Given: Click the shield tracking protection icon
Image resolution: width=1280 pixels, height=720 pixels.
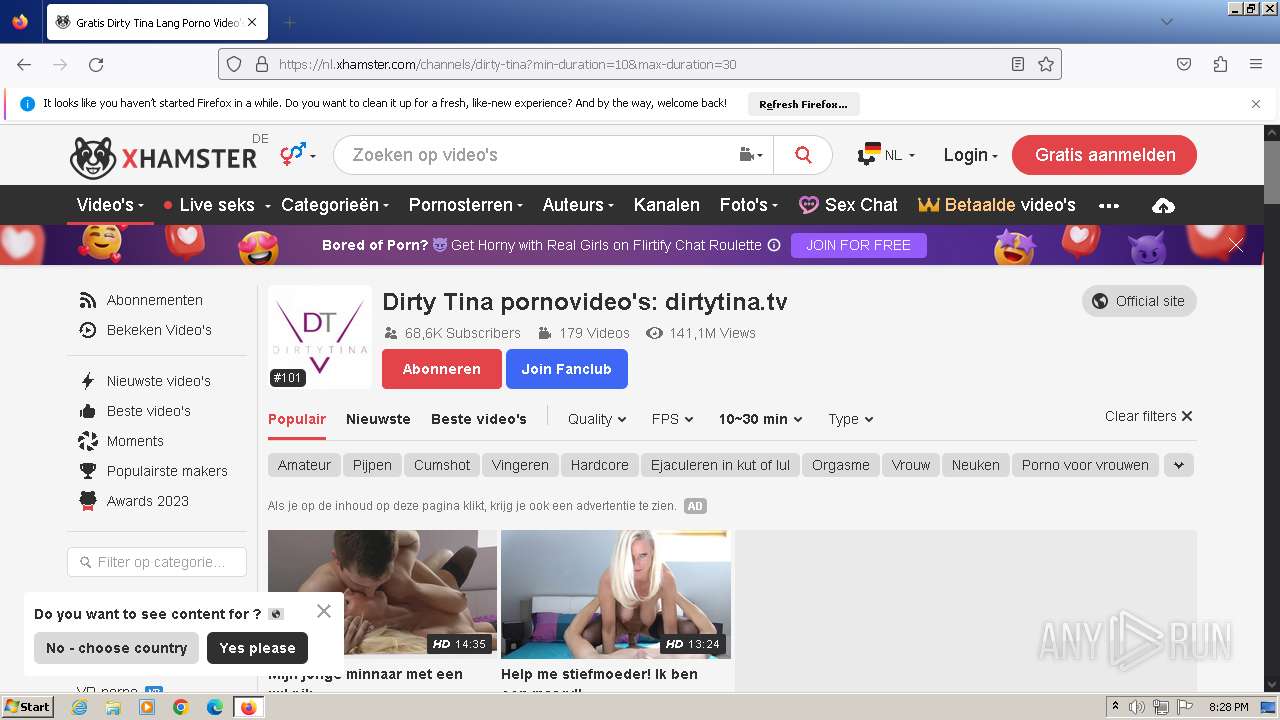Looking at the screenshot, I should click(234, 64).
